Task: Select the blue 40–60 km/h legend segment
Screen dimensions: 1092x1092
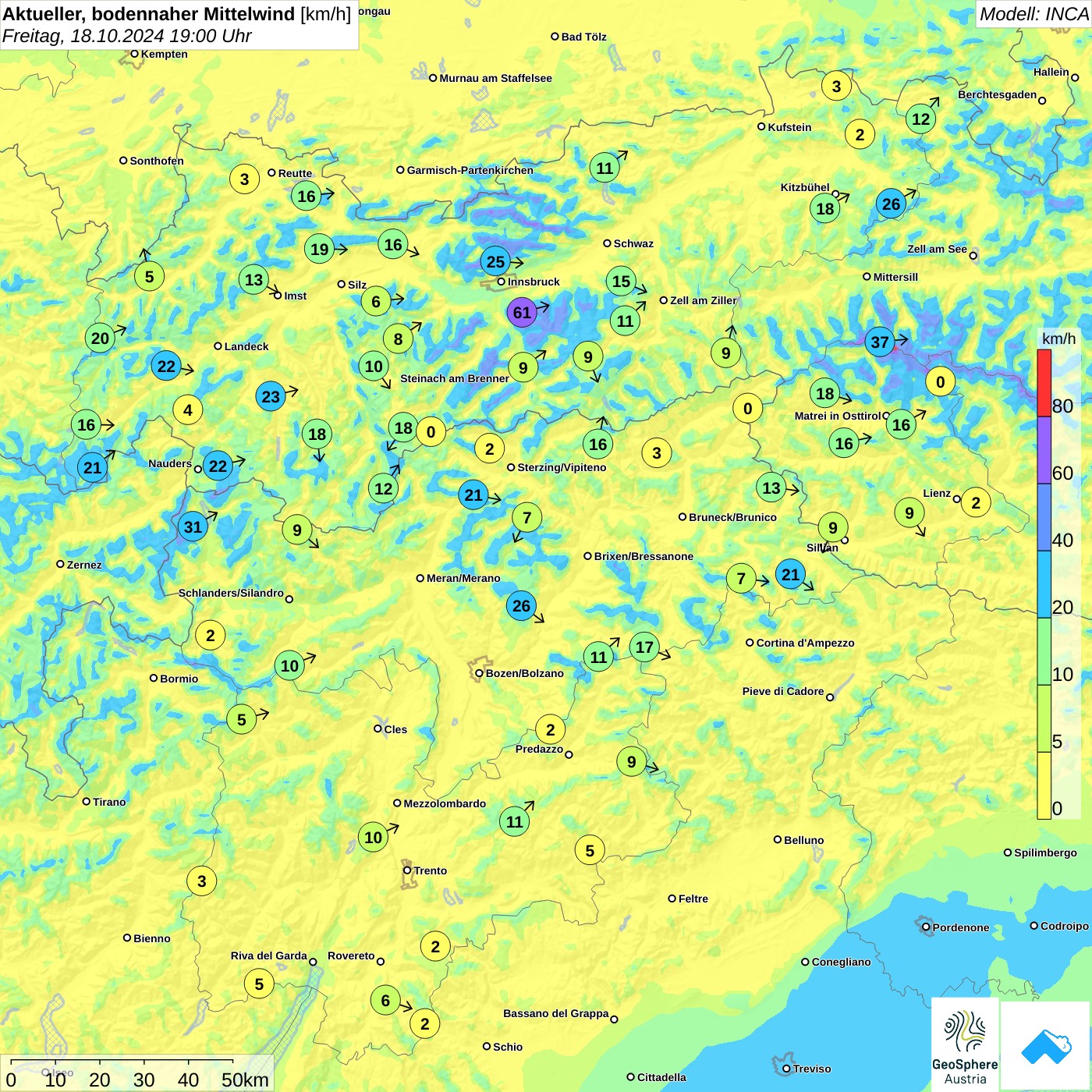Action: point(1044,517)
